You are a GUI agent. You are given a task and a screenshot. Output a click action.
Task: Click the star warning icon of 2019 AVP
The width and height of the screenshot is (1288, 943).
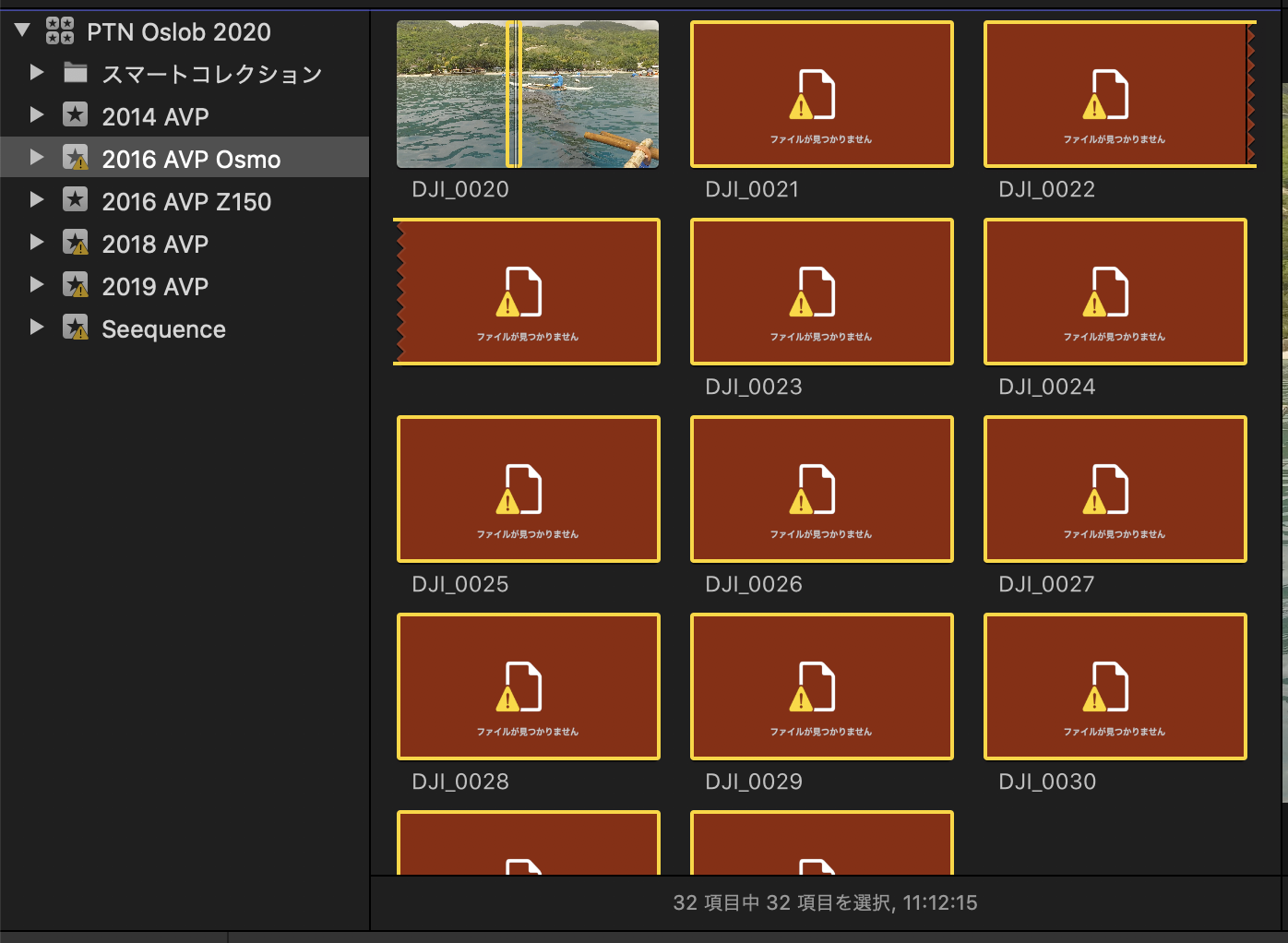[x=76, y=285]
